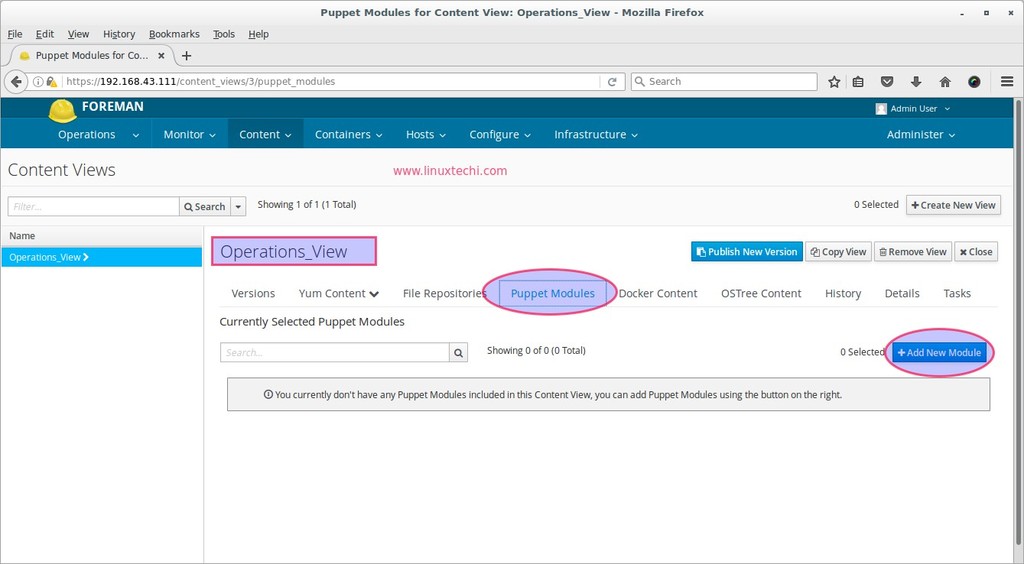Click the Firefox Search box
Screen dimensions: 1024x564
(x=724, y=82)
